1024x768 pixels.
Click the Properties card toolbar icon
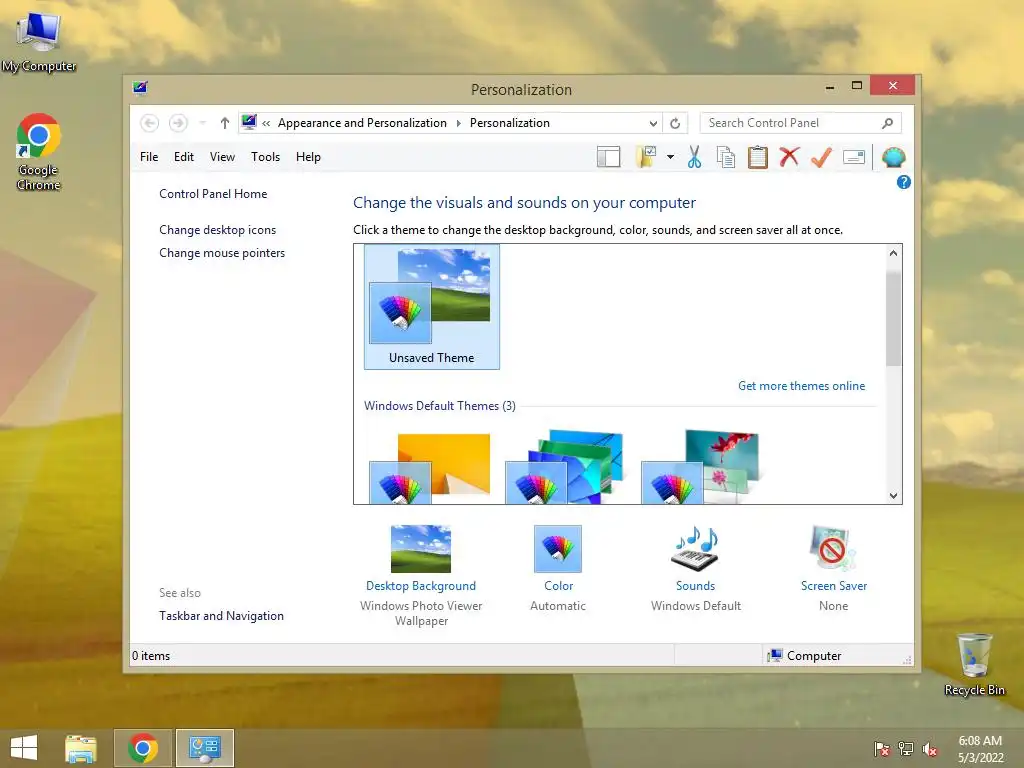[x=854, y=157]
